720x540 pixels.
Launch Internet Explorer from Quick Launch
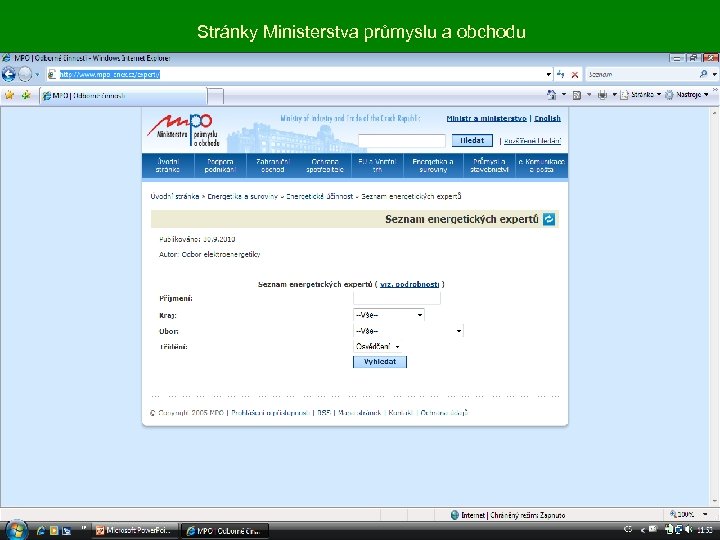coord(40,531)
